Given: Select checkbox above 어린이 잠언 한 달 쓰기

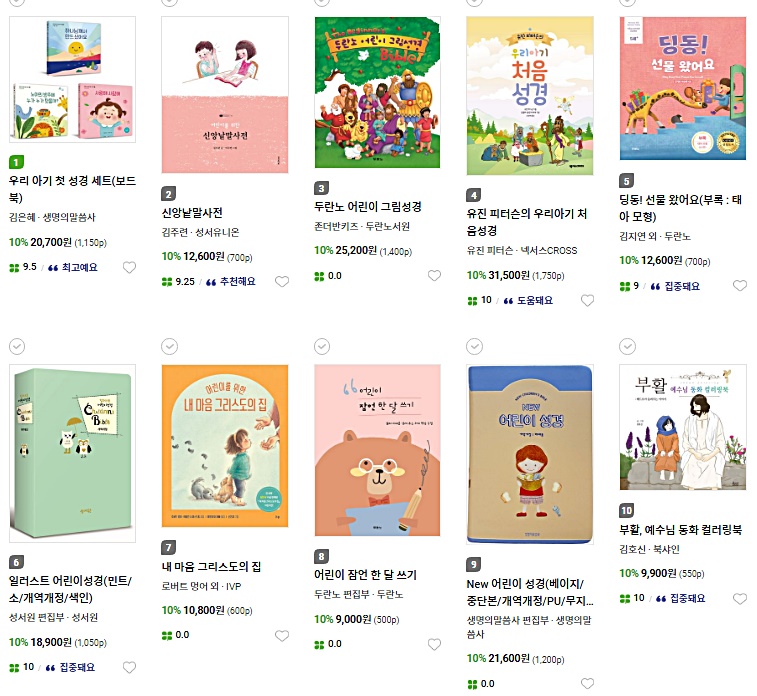Looking at the screenshot, I should click(x=322, y=347).
